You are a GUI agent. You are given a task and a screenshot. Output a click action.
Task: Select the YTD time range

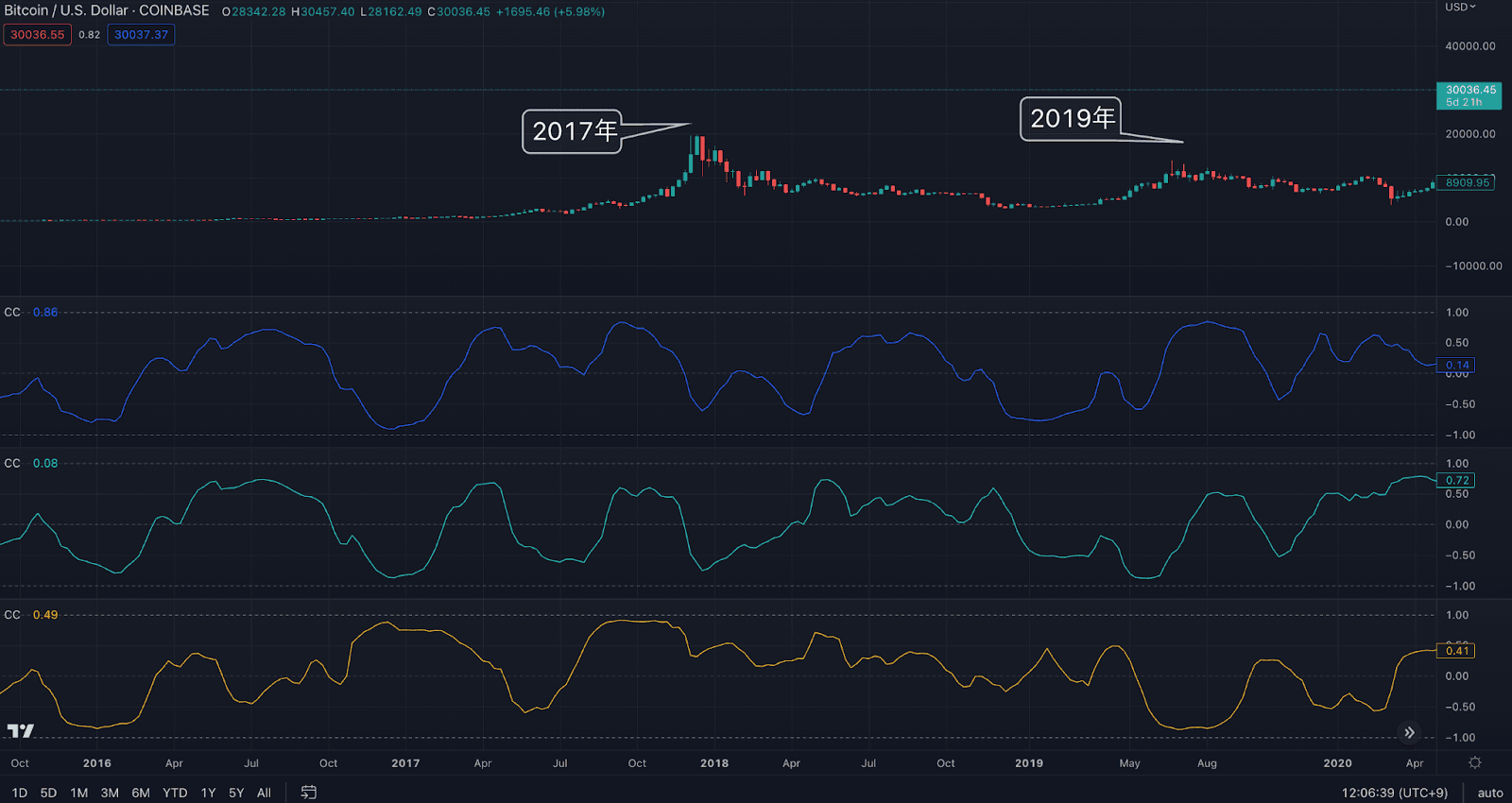(x=175, y=793)
